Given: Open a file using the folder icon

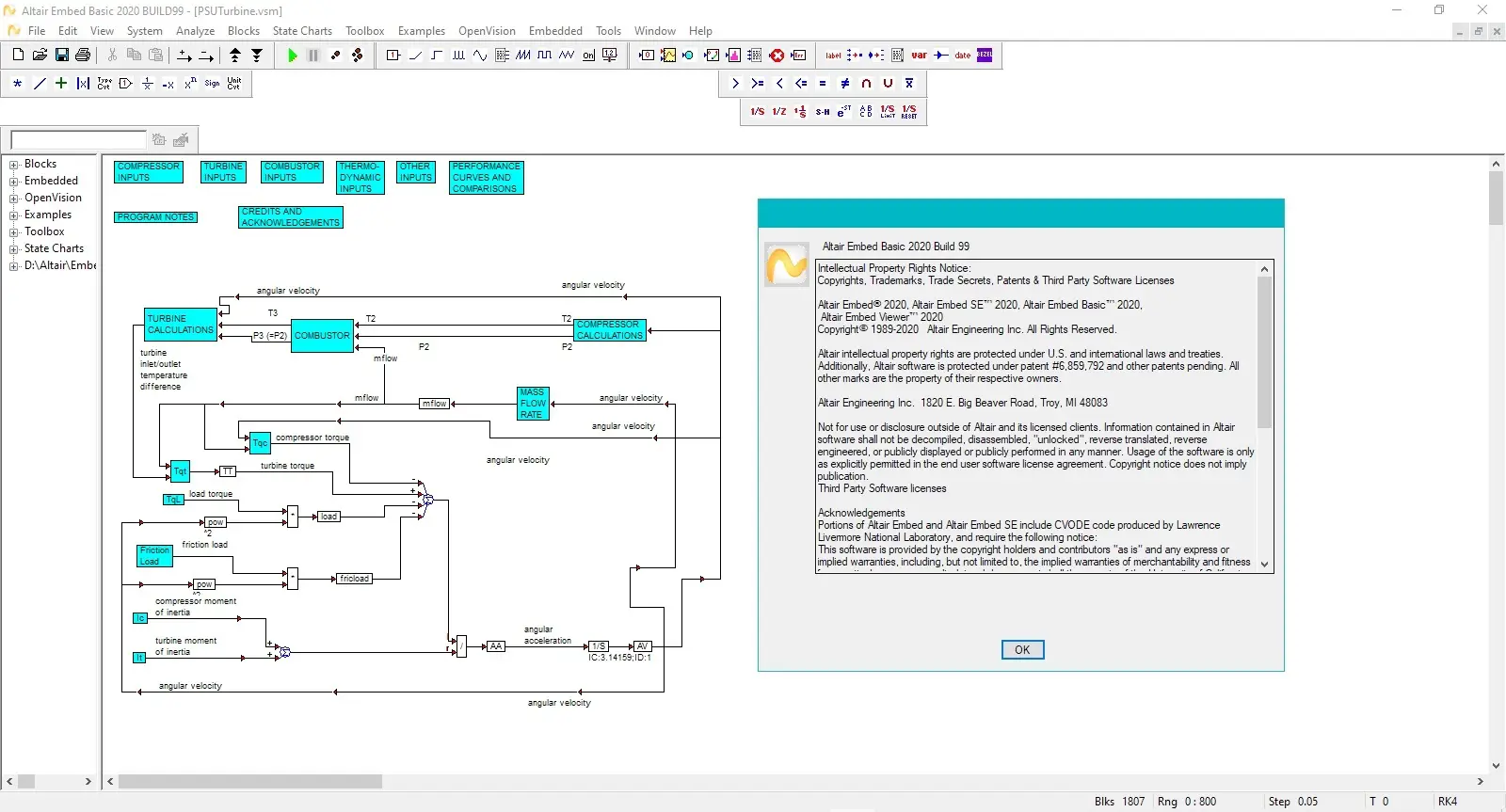Looking at the screenshot, I should [40, 56].
